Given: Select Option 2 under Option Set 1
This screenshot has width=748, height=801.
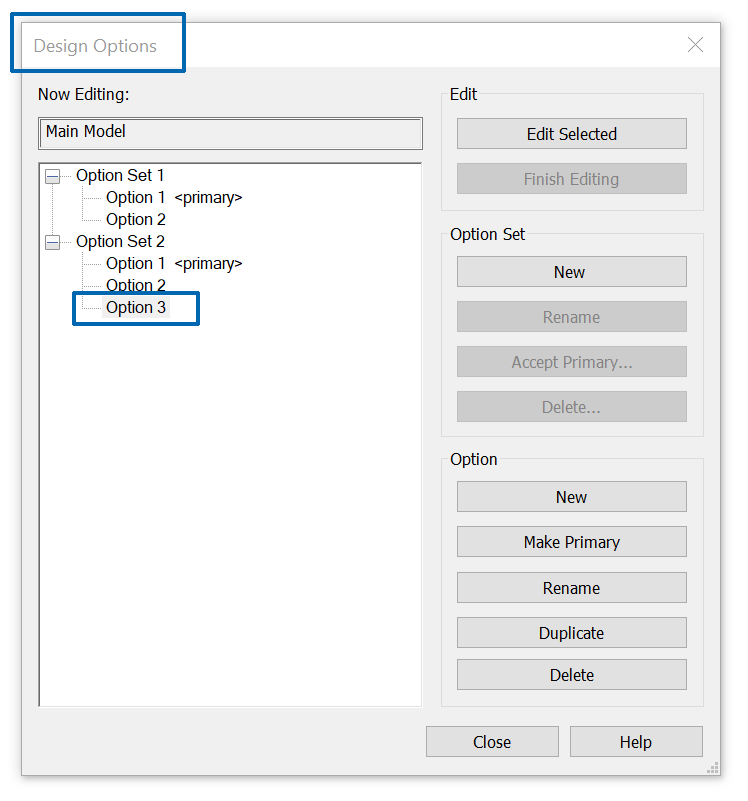Looking at the screenshot, I should coord(136,220).
